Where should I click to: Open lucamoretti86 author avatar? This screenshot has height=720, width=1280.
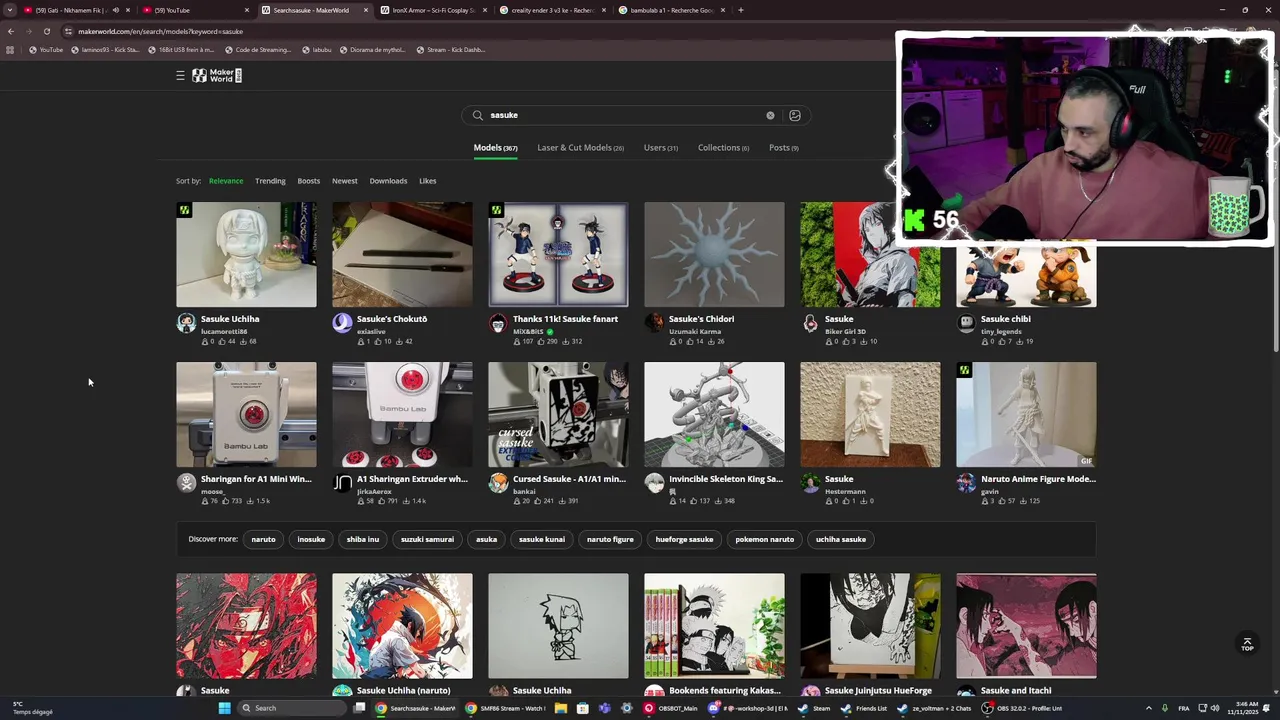click(186, 323)
